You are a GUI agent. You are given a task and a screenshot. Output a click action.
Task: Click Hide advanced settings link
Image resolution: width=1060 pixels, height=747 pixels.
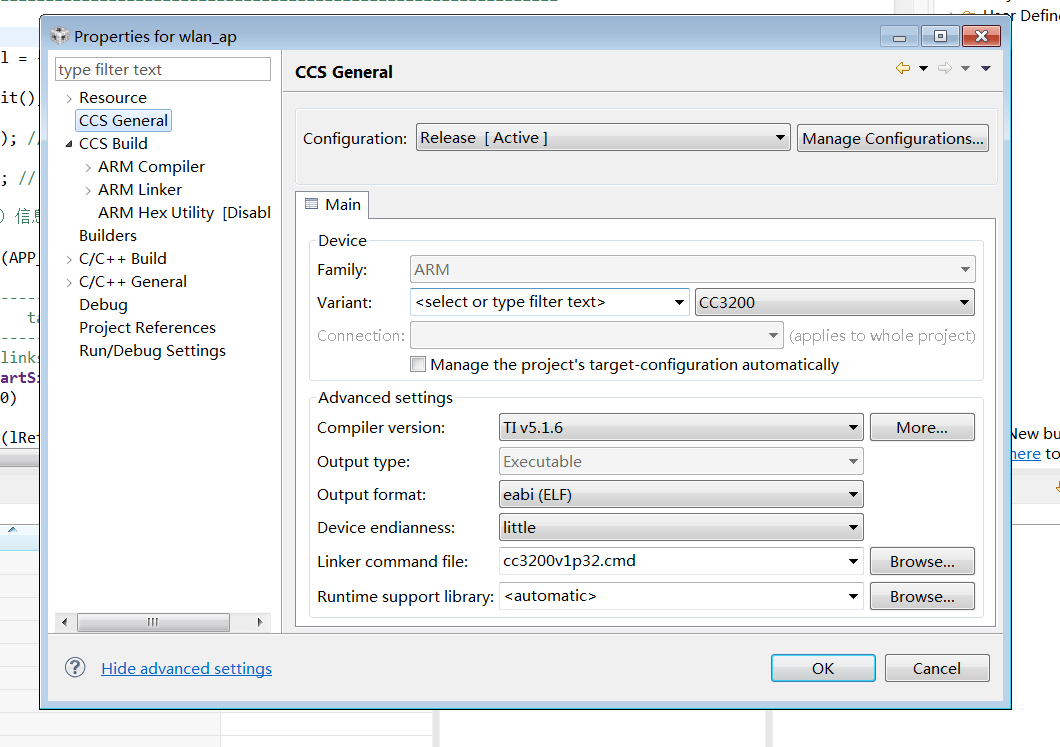point(186,668)
